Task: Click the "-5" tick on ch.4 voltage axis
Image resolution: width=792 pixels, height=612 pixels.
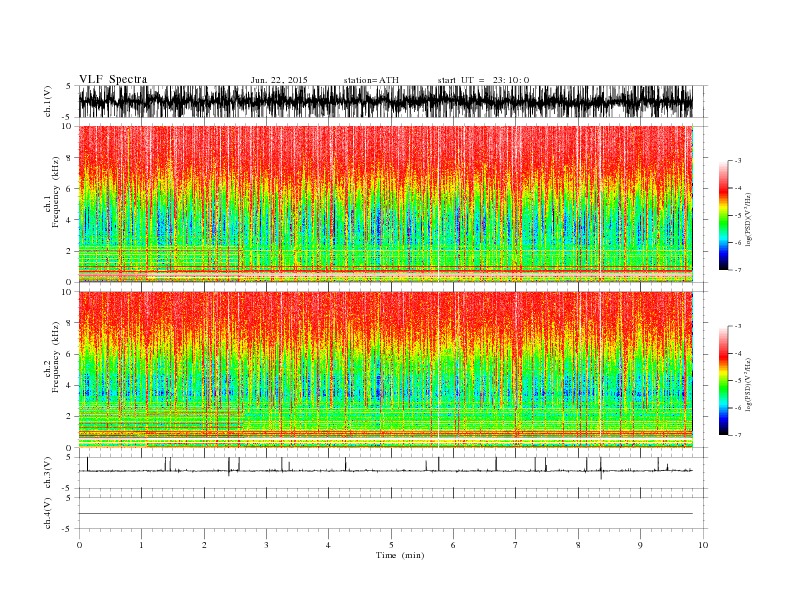Action: (68, 529)
